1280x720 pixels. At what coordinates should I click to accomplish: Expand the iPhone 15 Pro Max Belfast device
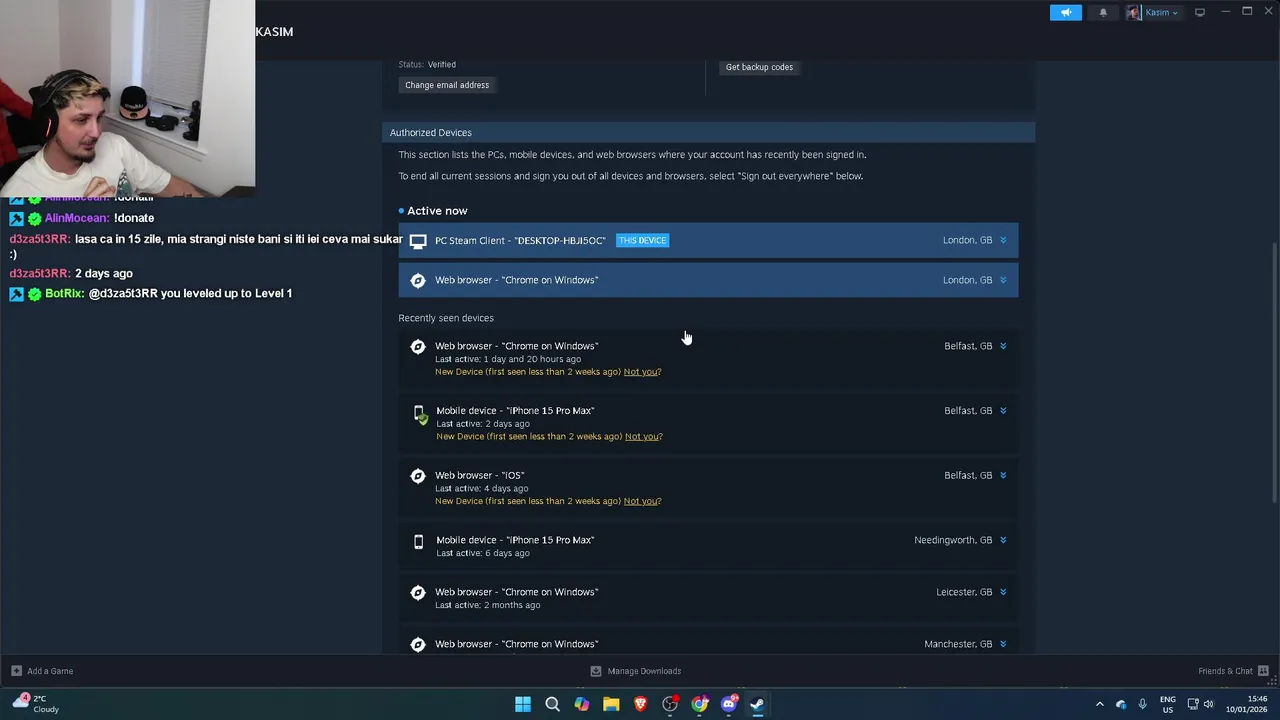tap(1003, 411)
